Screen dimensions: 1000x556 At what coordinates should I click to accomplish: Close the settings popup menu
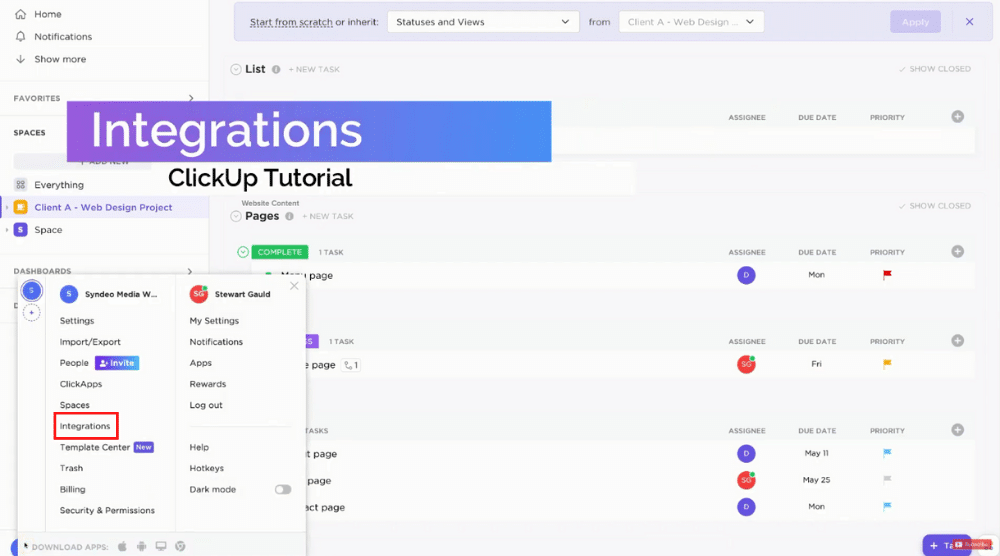[294, 286]
